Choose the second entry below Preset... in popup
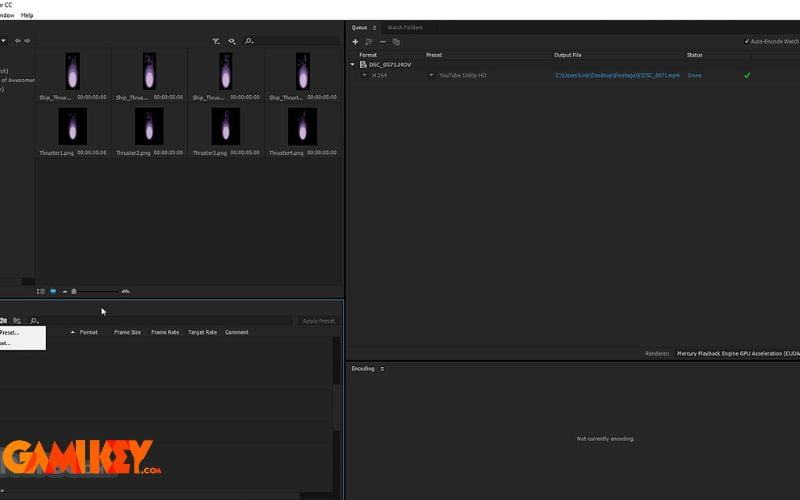This screenshot has width=800, height=500. [22, 343]
